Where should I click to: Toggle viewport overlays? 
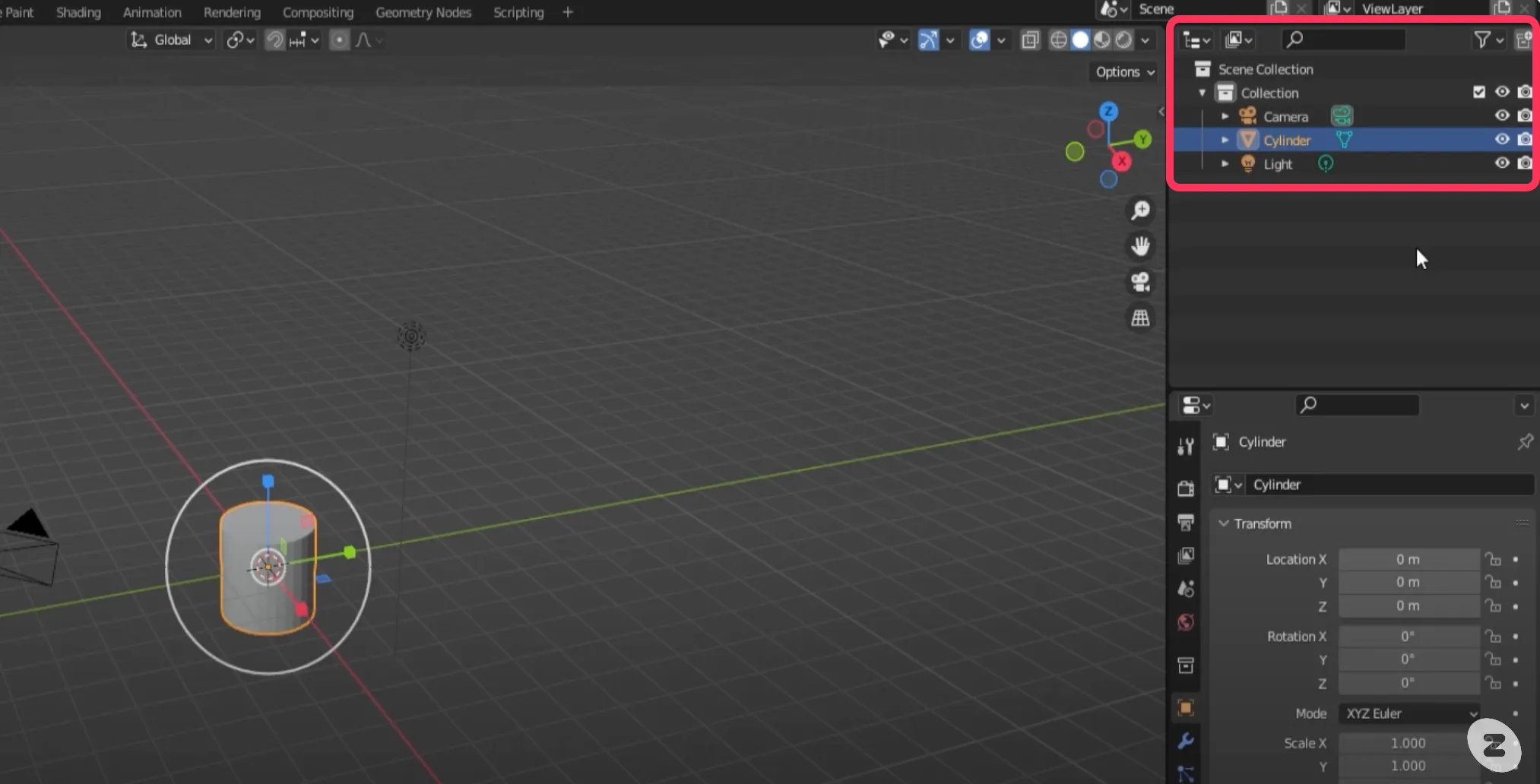980,40
